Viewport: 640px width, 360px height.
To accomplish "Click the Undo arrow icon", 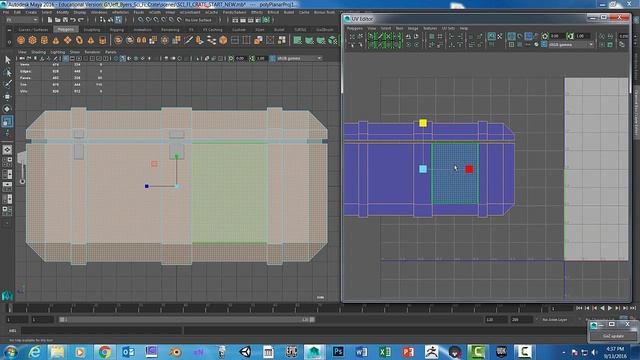I will pos(73,20).
